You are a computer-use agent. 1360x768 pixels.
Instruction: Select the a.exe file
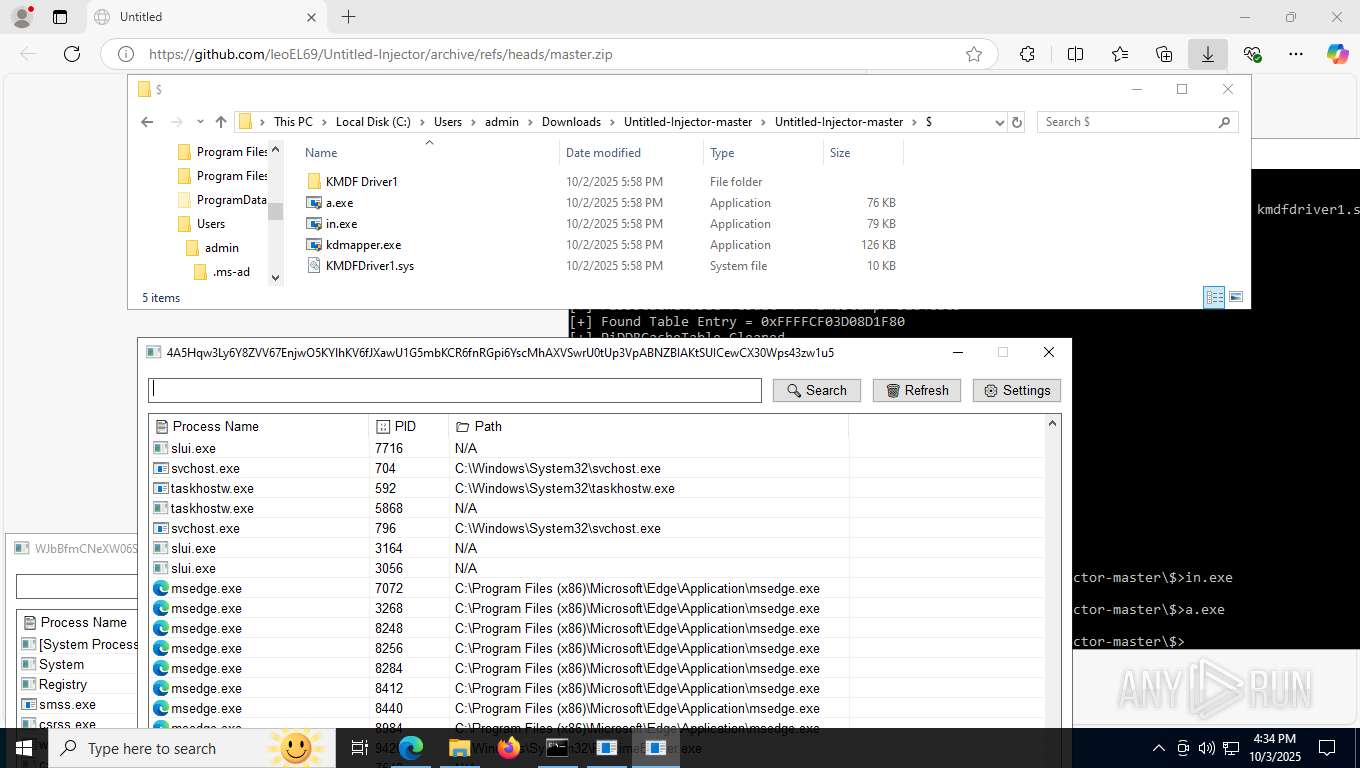pyautogui.click(x=339, y=203)
